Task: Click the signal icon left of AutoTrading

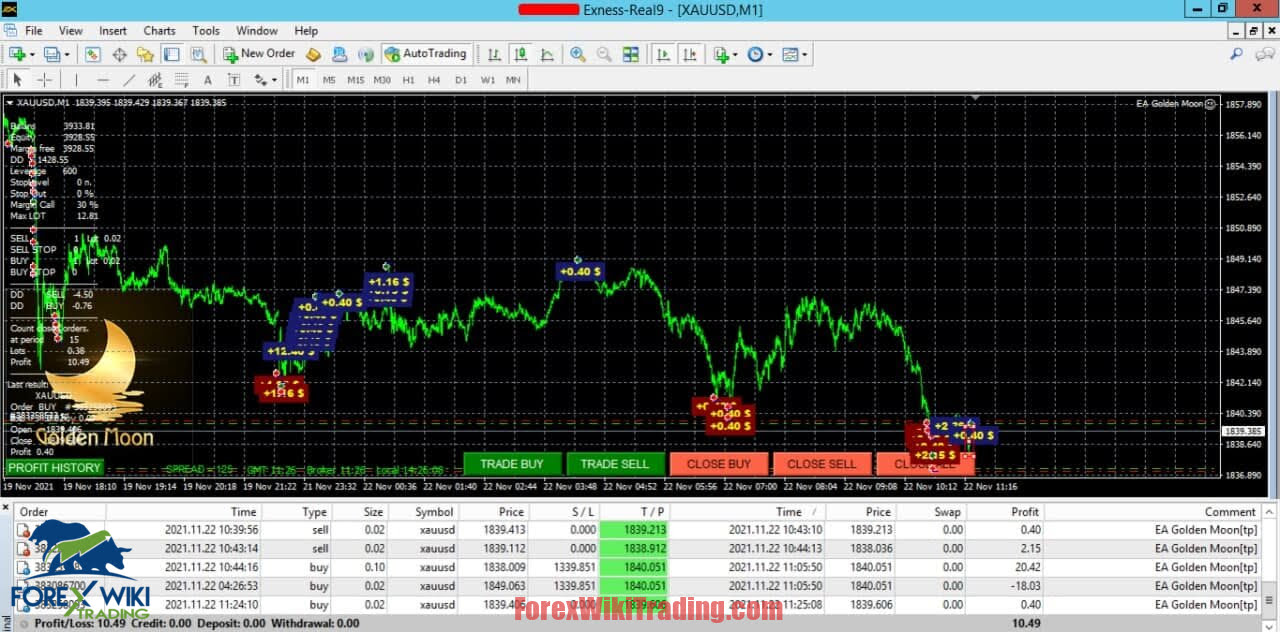Action: point(366,54)
